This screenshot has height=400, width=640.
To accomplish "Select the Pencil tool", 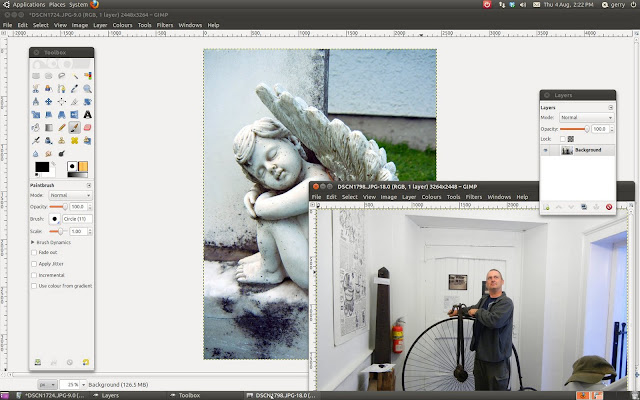I will (x=62, y=128).
